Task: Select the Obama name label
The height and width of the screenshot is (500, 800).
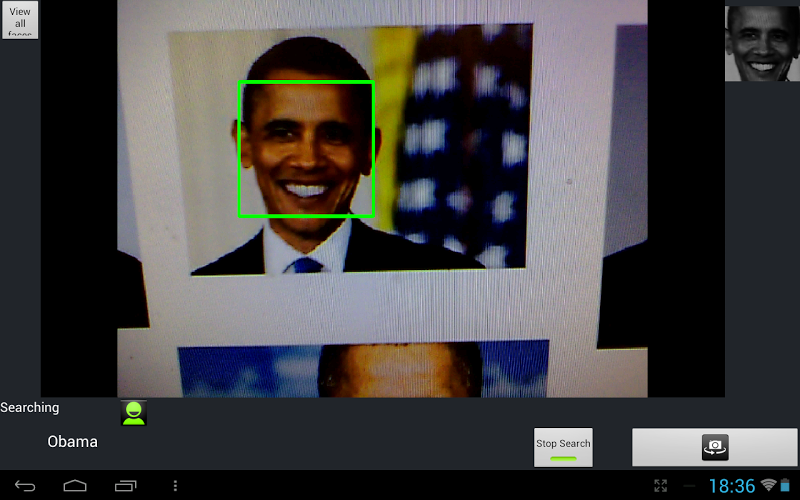Action: [72, 442]
